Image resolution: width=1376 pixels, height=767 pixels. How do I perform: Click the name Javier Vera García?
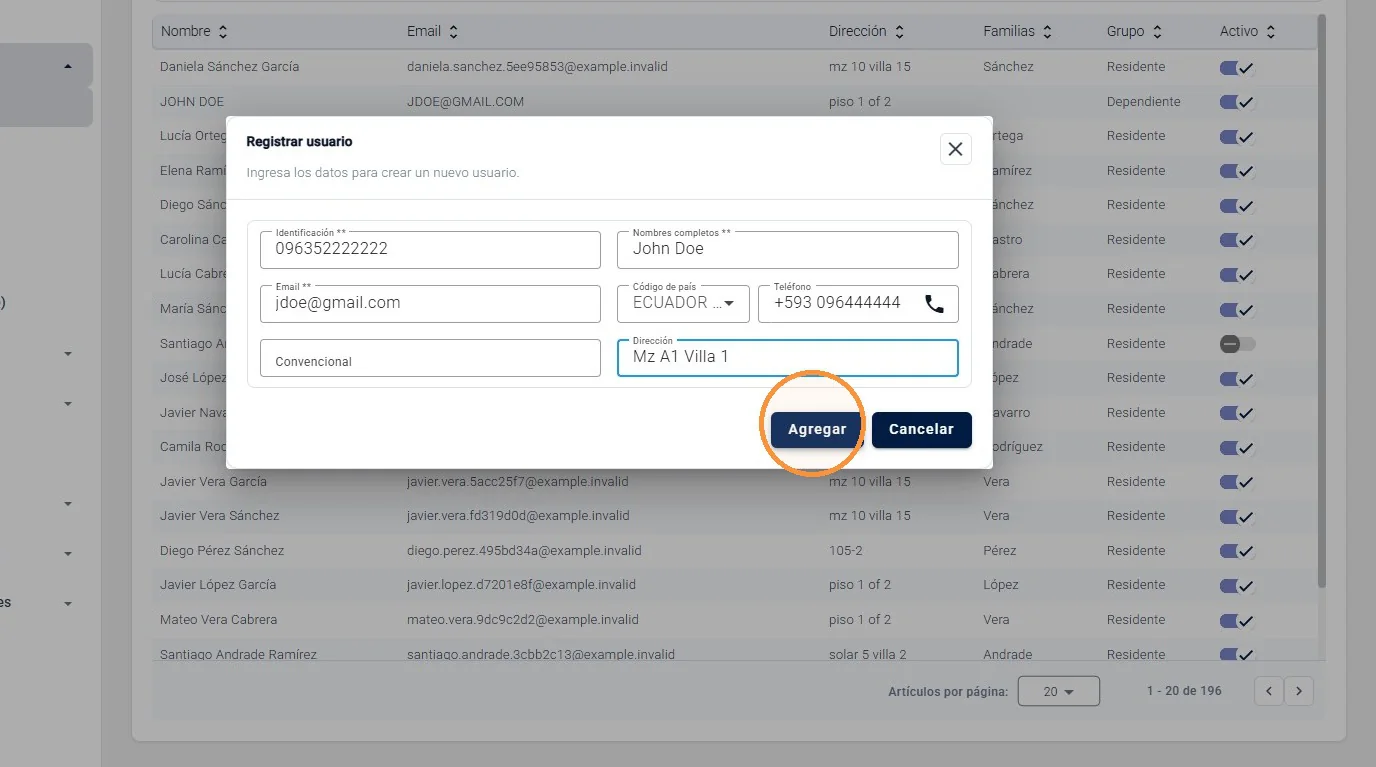pos(213,482)
